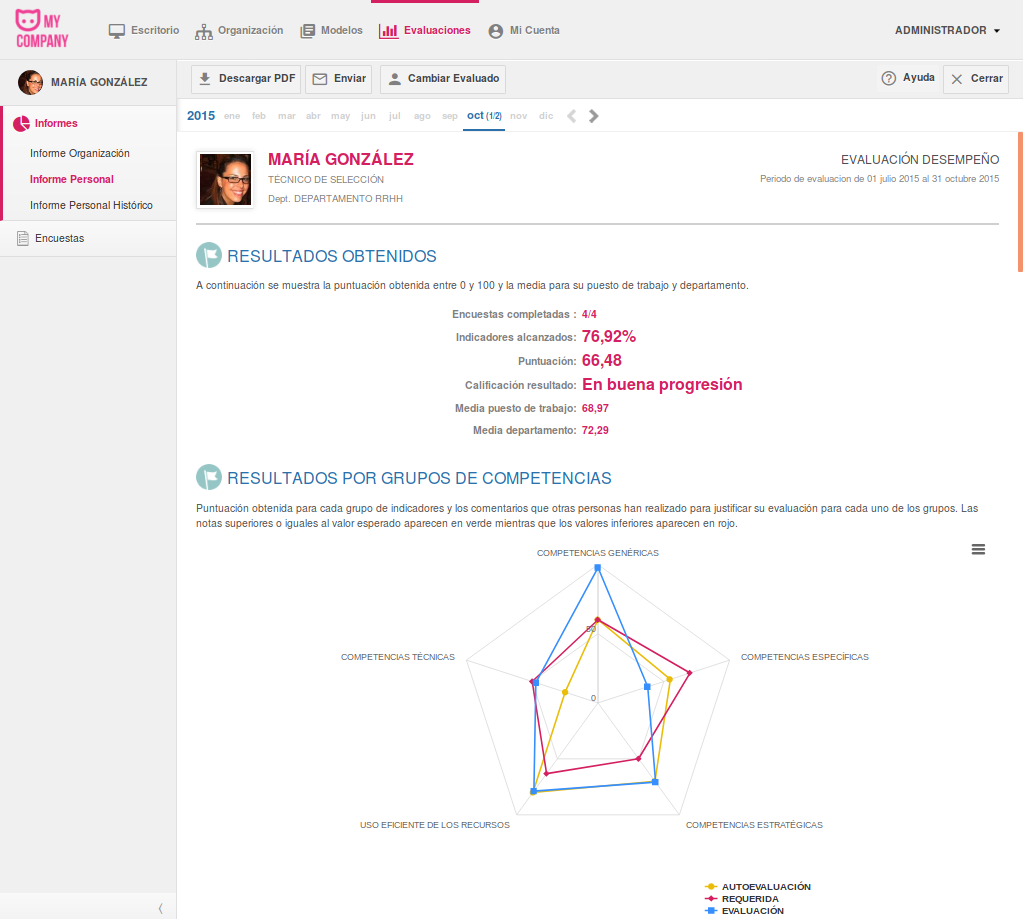1023x919 pixels.
Task: Click the orange scrollbar on right edge
Action: pos(1020,202)
